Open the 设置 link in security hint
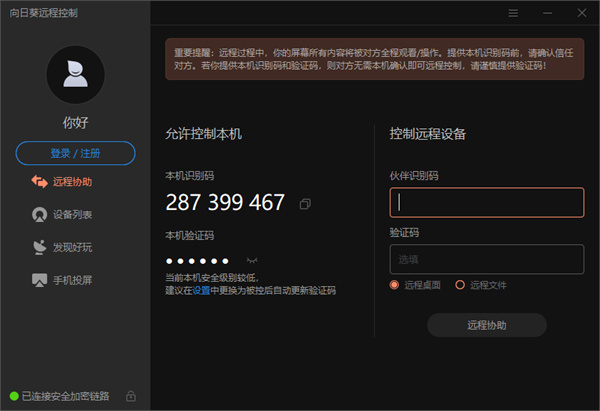This screenshot has height=411, width=600. coord(201,291)
